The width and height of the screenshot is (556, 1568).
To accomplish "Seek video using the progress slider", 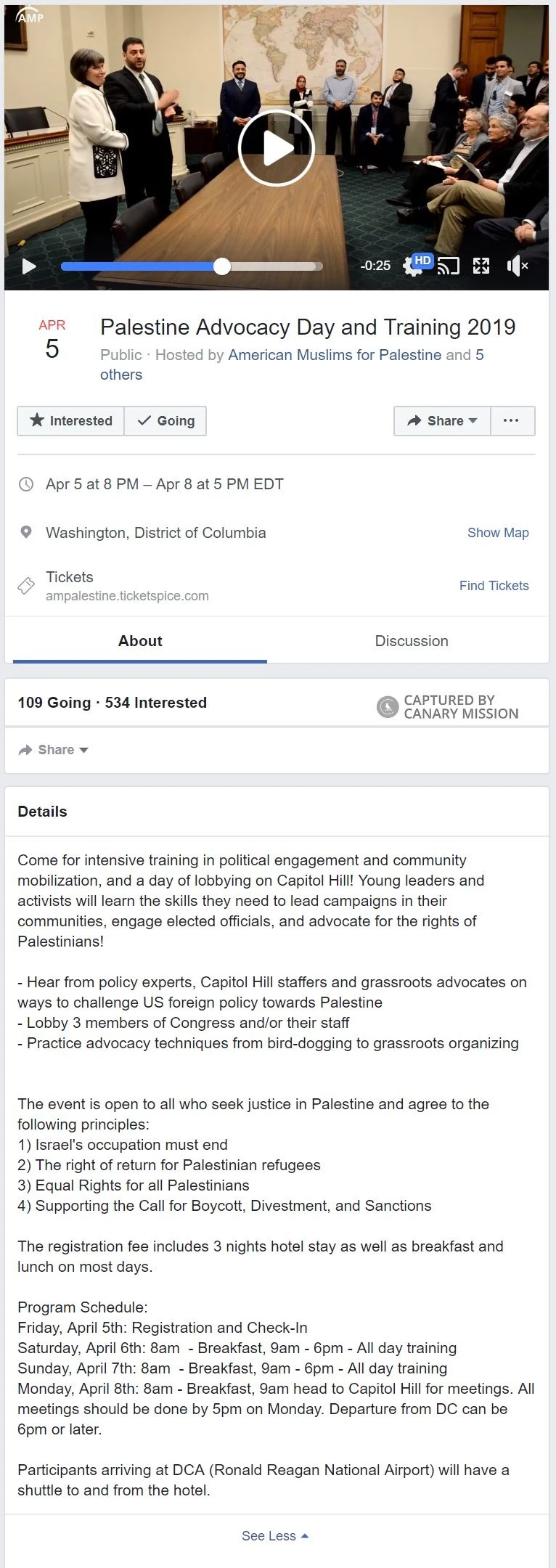I will pos(222,266).
